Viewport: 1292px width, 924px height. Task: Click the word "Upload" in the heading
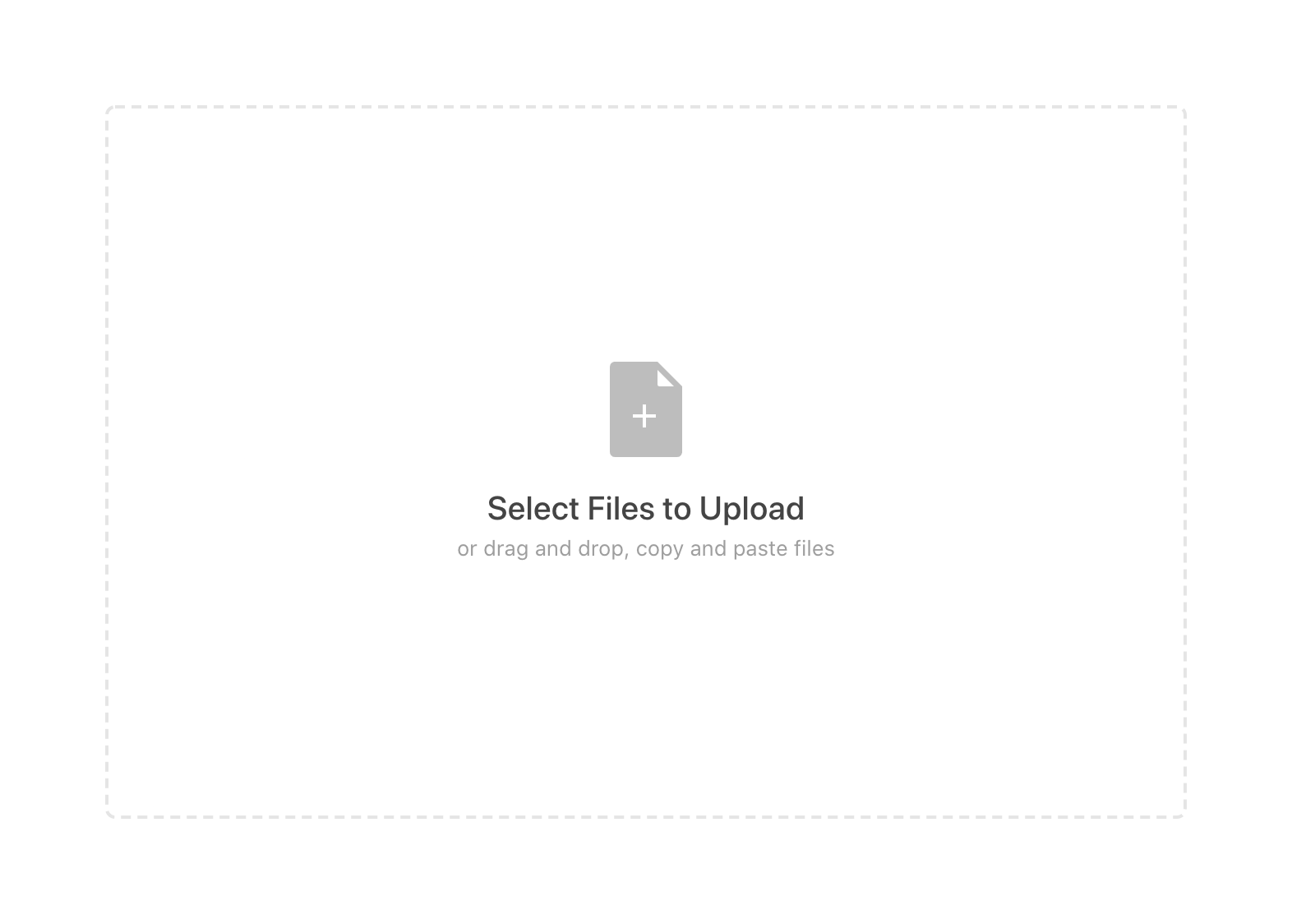[x=752, y=509]
